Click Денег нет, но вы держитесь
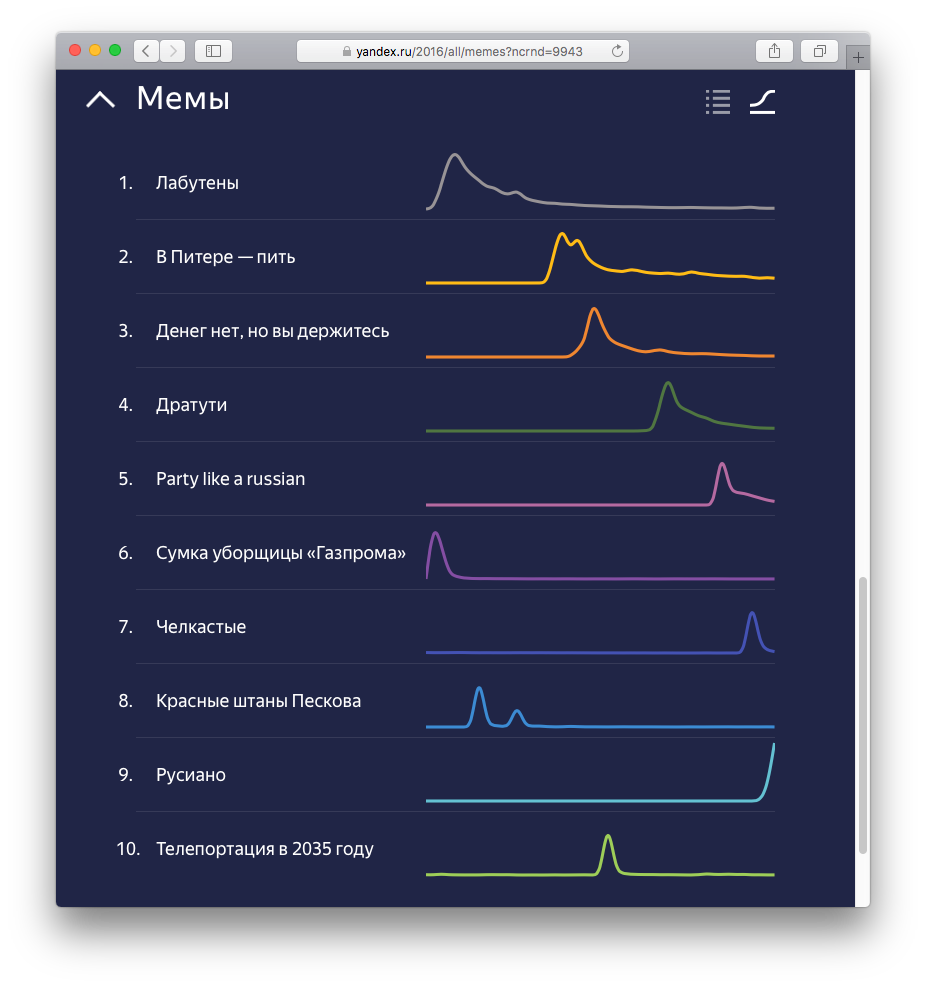The image size is (926, 987). point(272,331)
